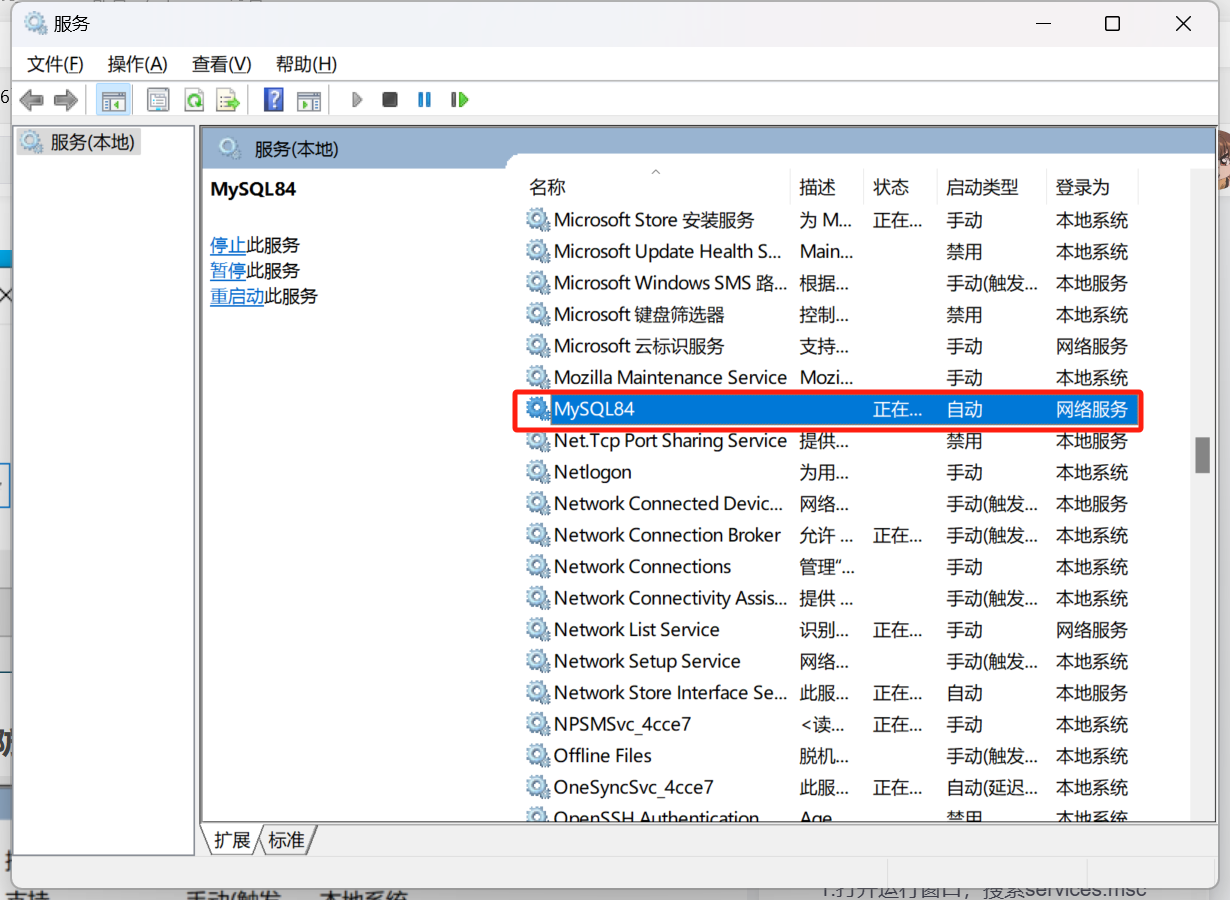Click gear icon beside Mozilla Maintenance Service
Screen dimensions: 1230x900
(x=538, y=378)
